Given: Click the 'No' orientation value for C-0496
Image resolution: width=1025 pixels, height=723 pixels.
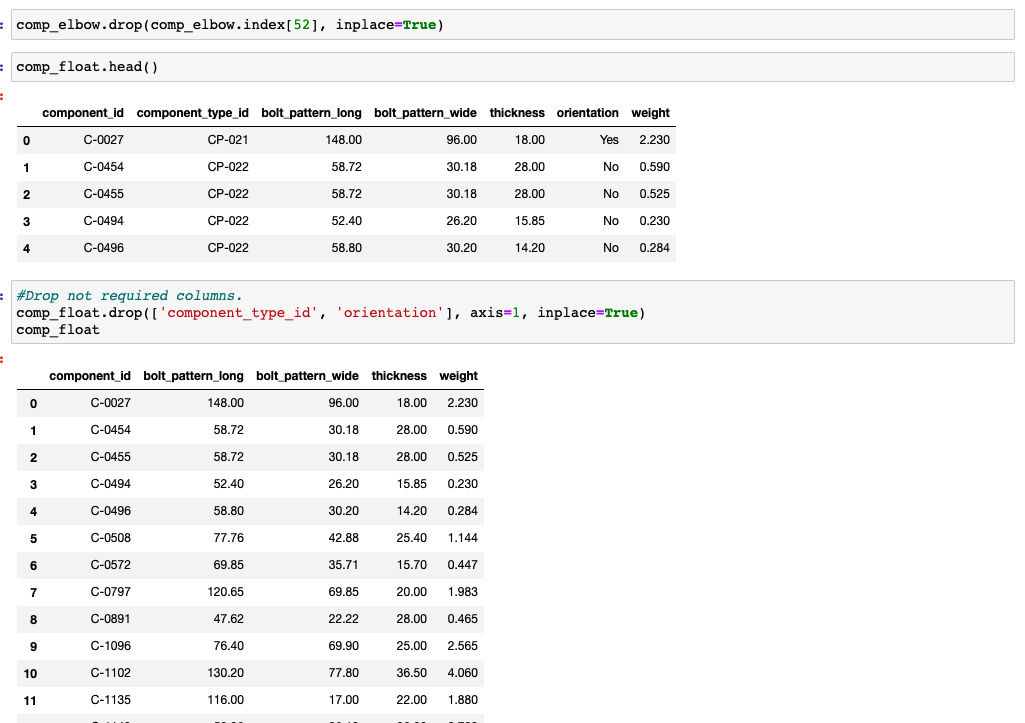Looking at the screenshot, I should click(x=611, y=248).
